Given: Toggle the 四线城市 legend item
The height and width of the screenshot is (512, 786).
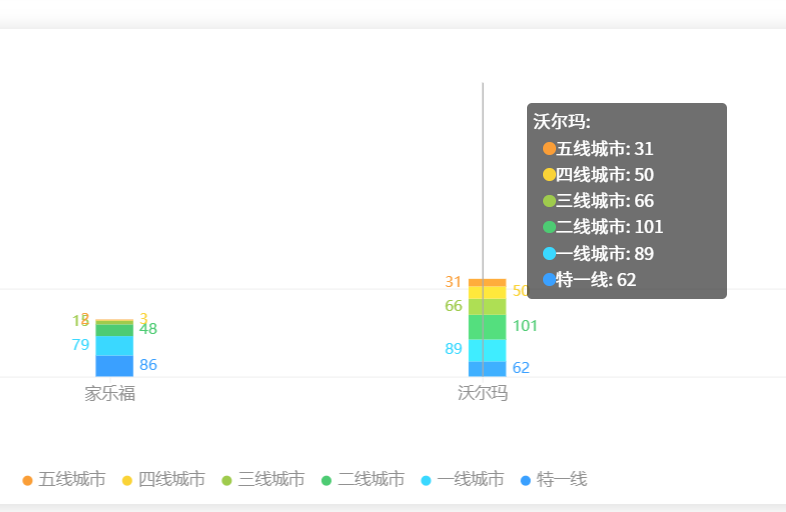Looking at the screenshot, I should coord(163,479).
